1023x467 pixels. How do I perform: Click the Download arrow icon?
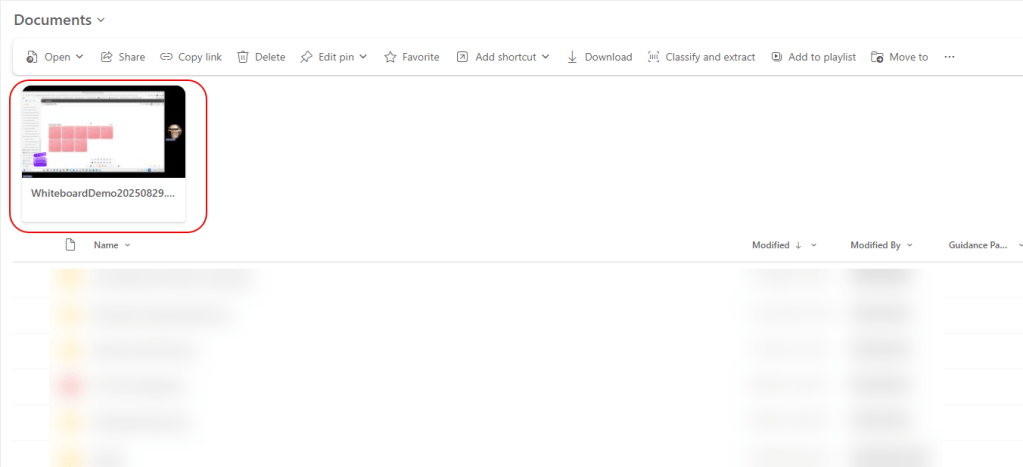pos(573,57)
